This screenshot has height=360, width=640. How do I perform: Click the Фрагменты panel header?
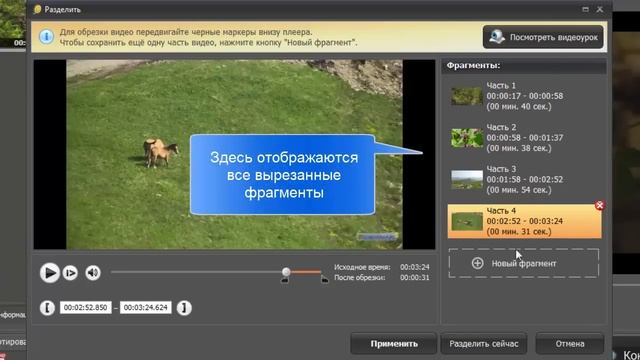[524, 65]
